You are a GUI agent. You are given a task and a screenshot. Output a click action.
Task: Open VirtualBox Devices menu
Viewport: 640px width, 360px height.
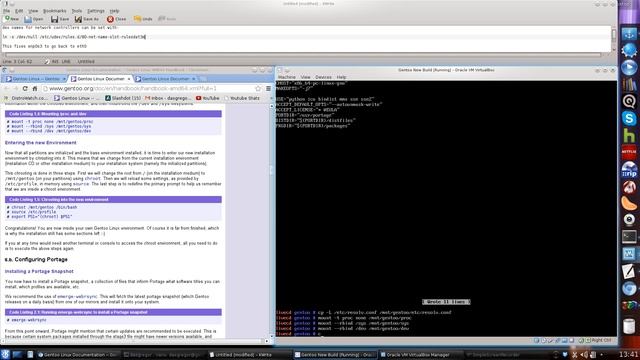(323, 77)
